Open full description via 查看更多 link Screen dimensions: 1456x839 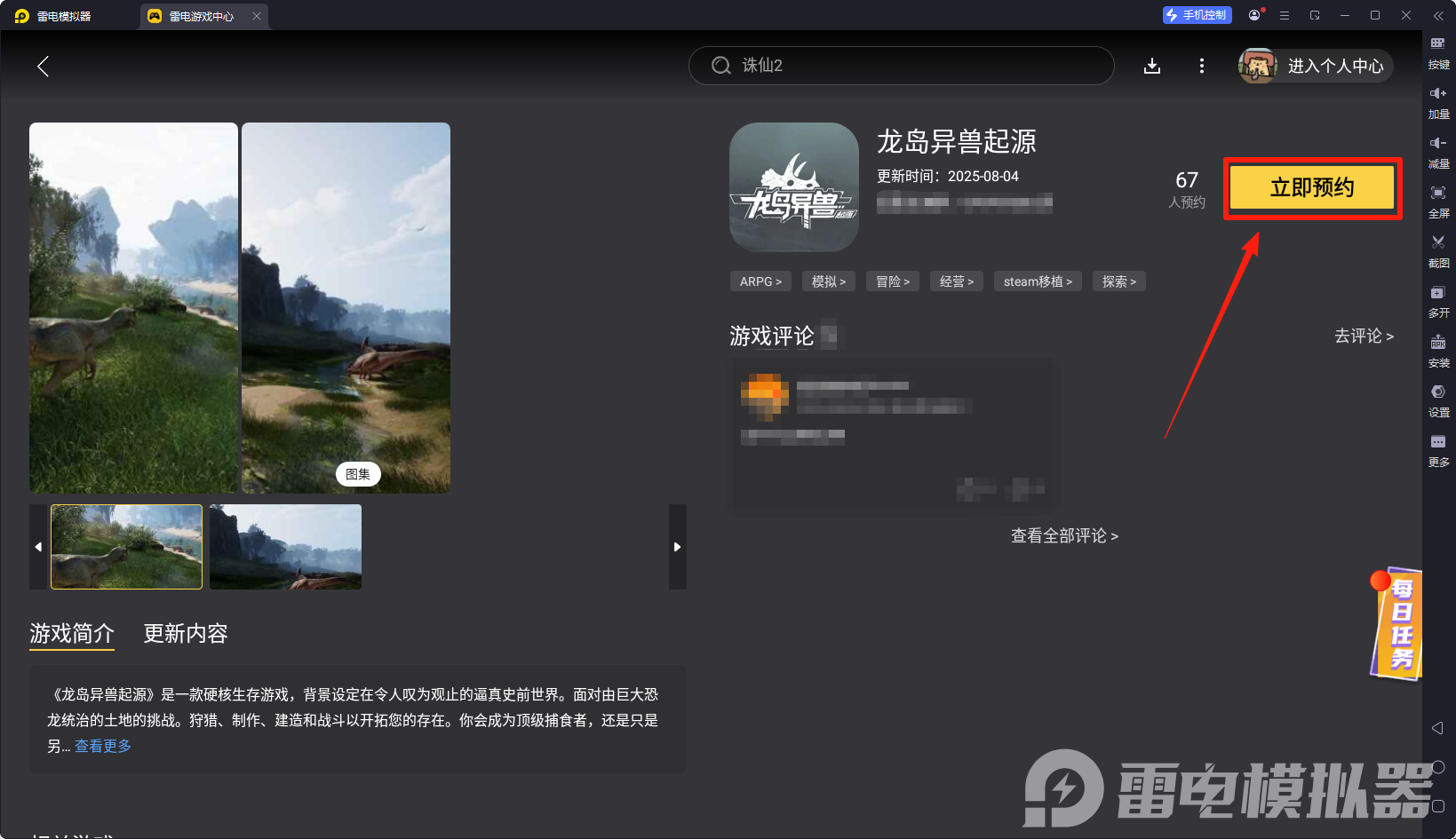102,746
